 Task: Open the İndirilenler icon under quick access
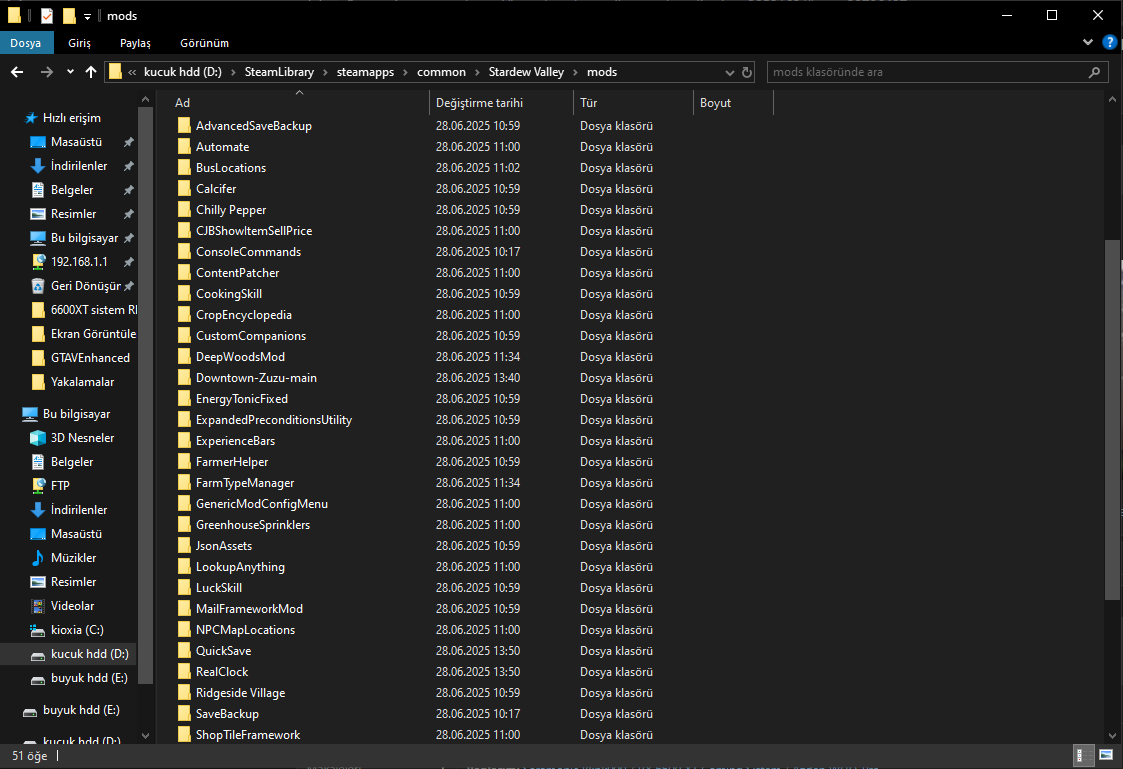pos(38,165)
